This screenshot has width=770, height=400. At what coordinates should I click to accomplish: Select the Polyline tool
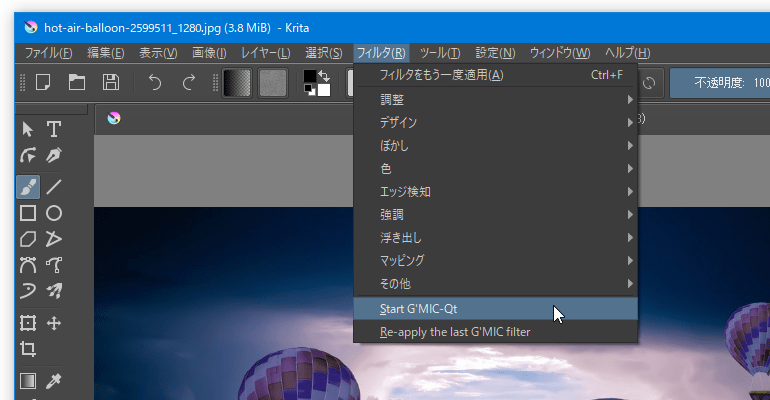click(x=54, y=239)
